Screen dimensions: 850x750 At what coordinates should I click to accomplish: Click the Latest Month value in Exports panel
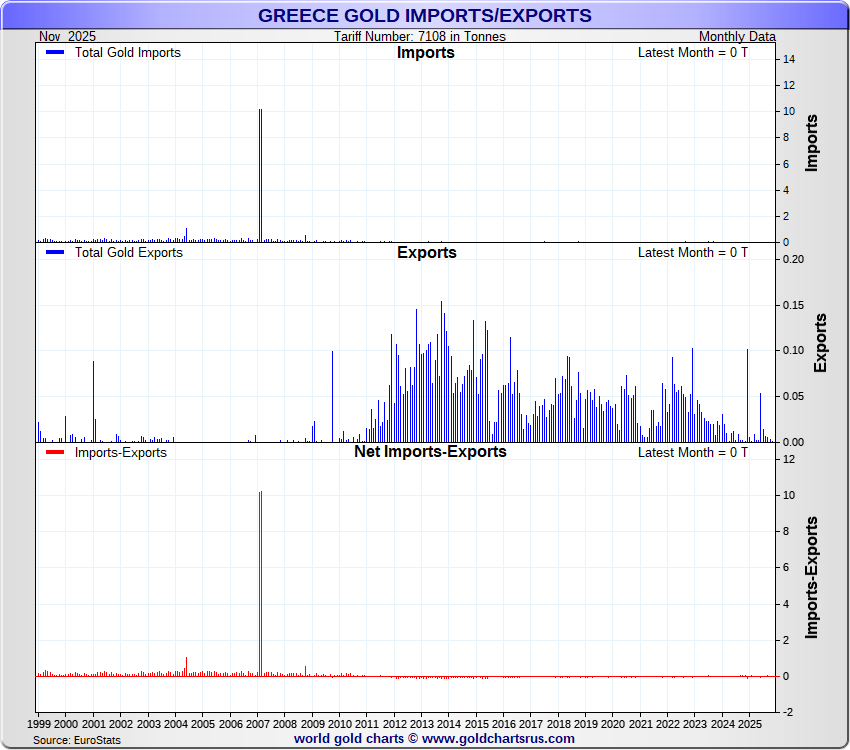pyautogui.click(x=692, y=253)
